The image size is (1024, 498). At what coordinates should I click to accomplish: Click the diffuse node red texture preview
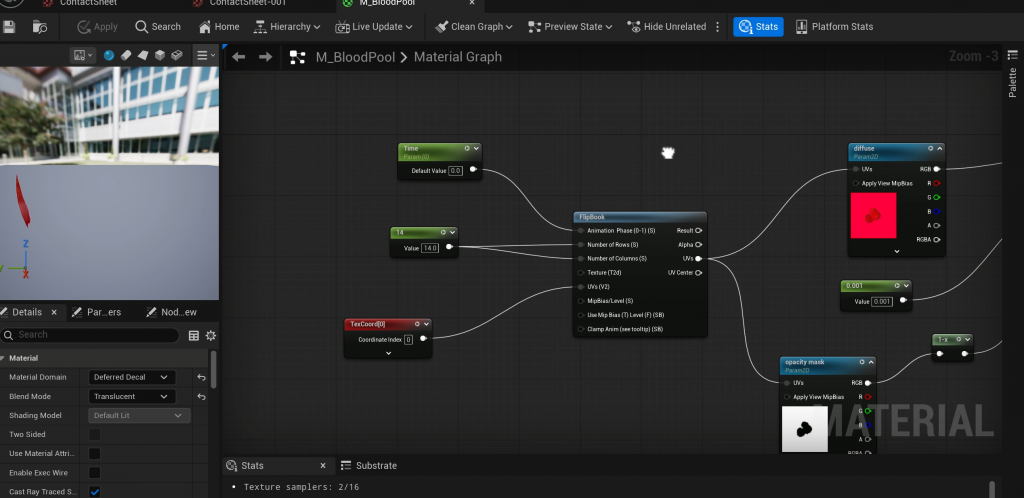click(872, 215)
